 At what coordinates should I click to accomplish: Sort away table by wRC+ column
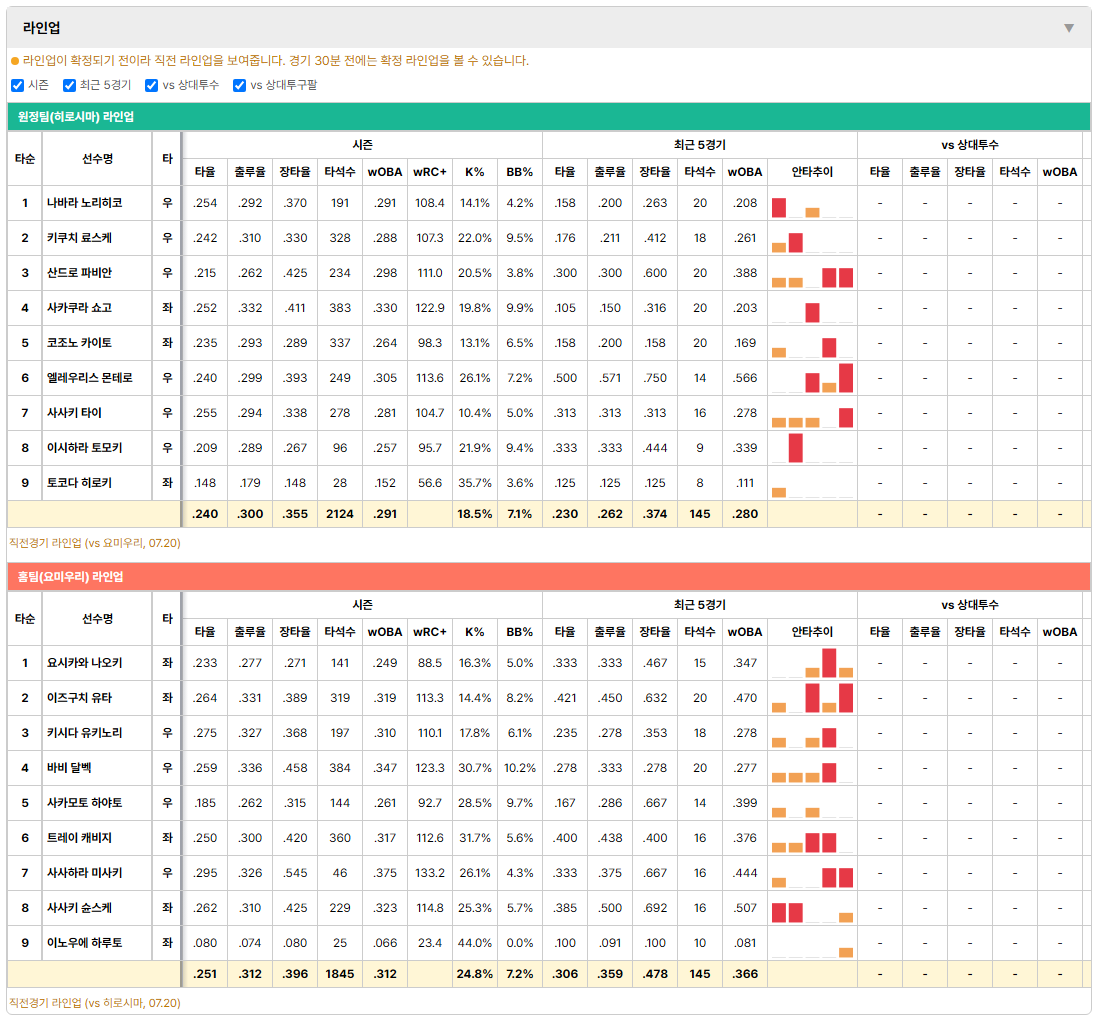tap(429, 172)
